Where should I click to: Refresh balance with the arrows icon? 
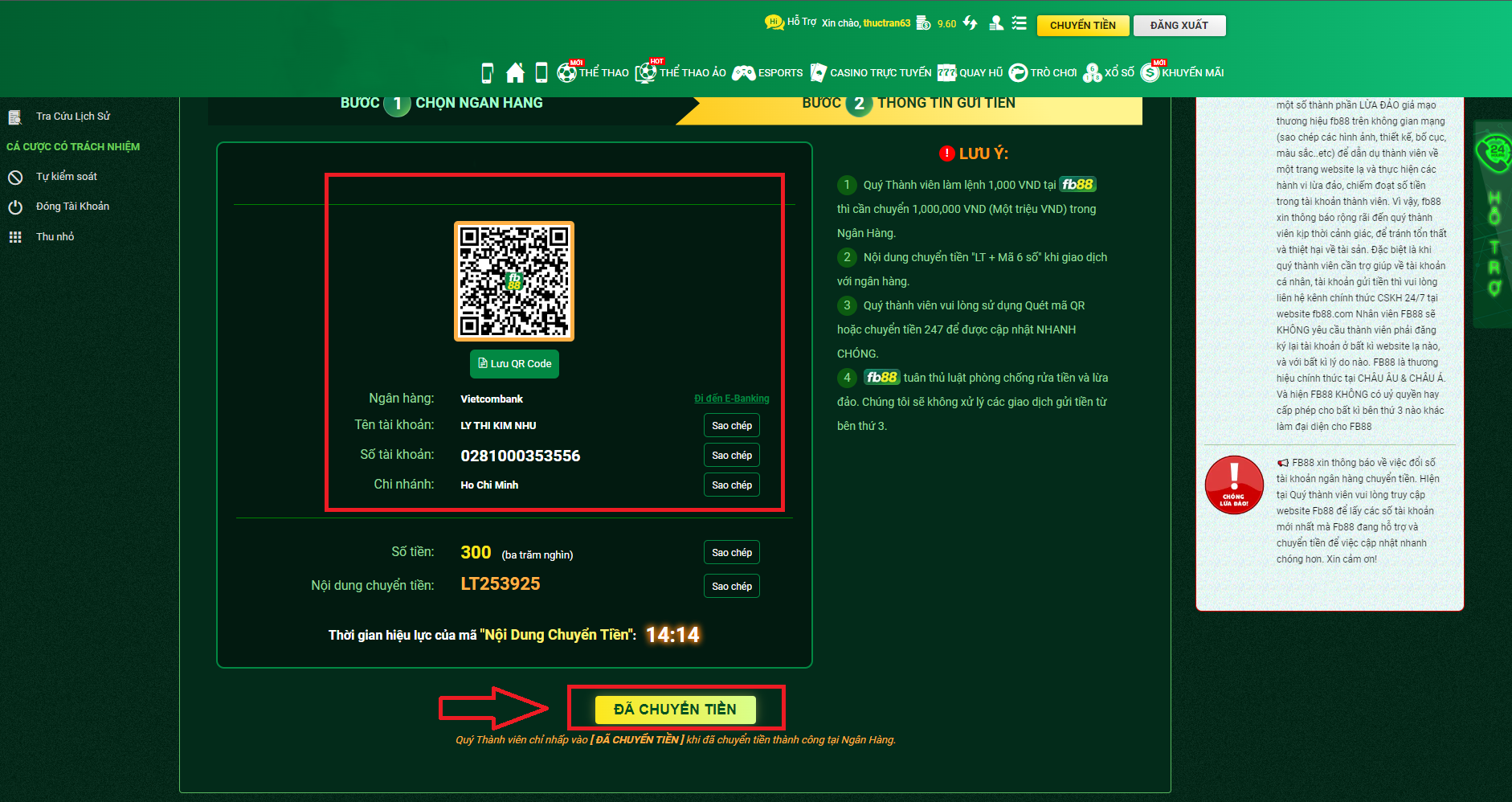970,23
